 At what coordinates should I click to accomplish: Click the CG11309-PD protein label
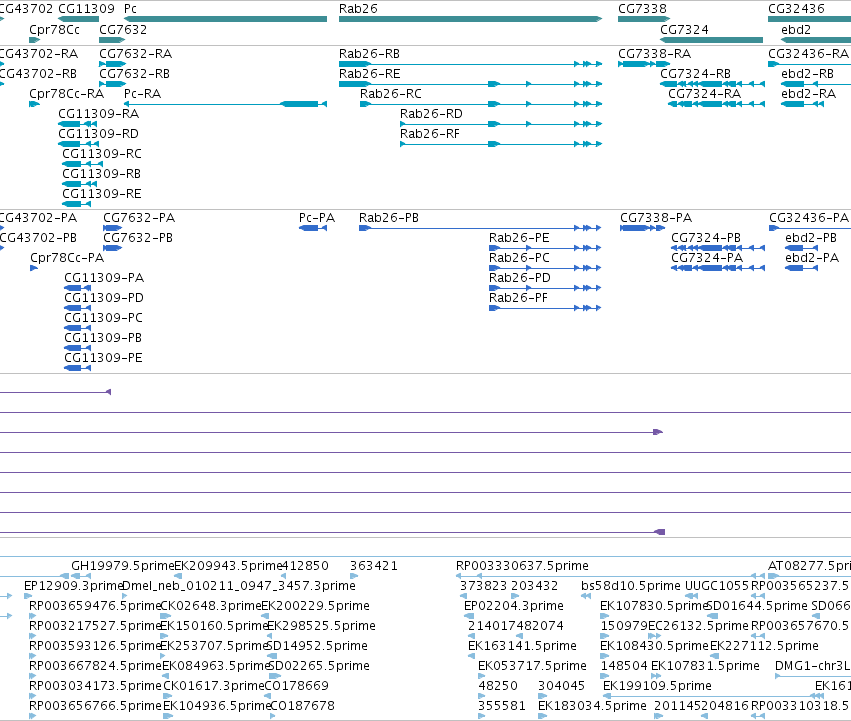click(x=104, y=298)
